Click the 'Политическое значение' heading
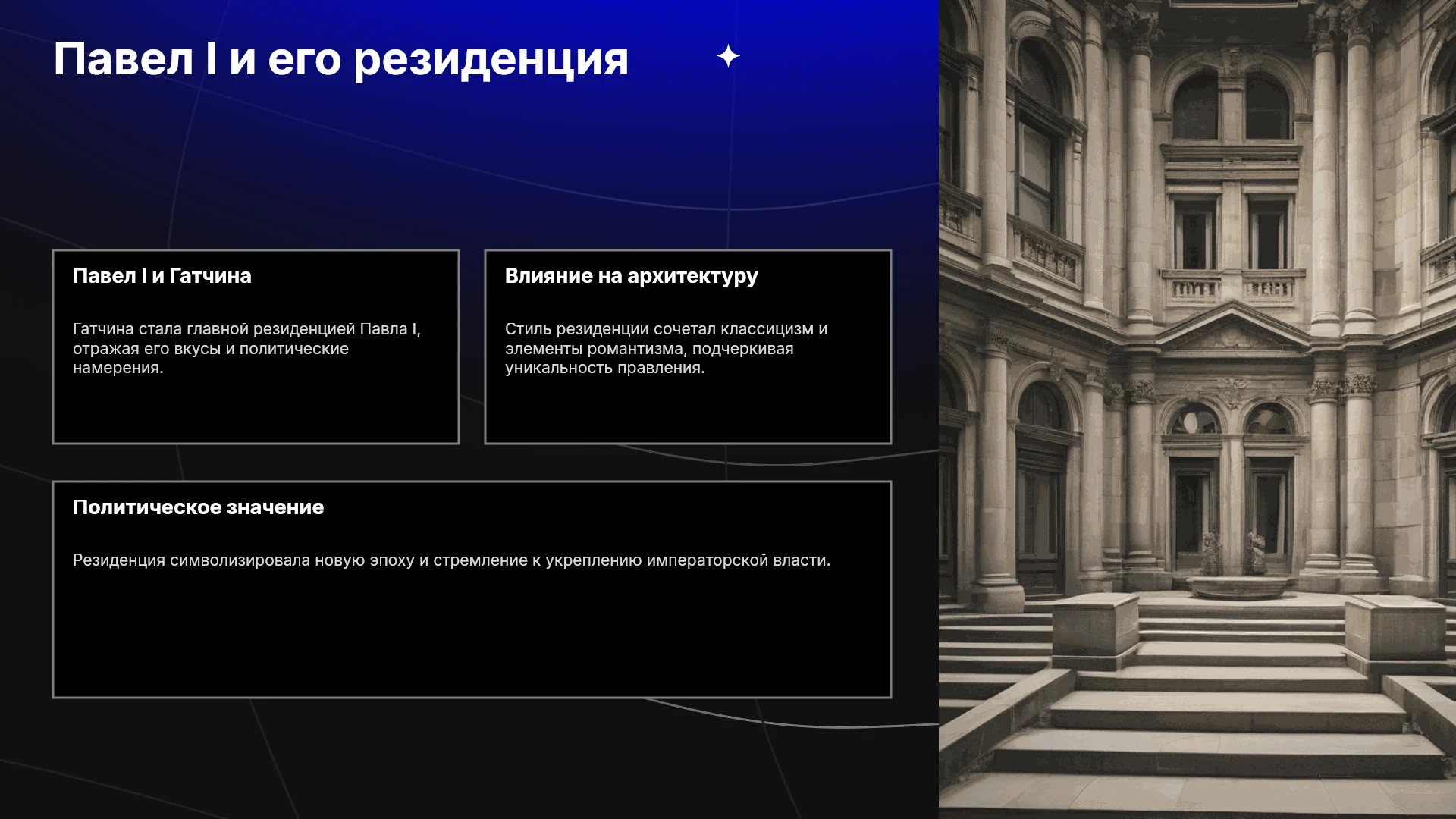The image size is (1456, 819). [x=198, y=507]
